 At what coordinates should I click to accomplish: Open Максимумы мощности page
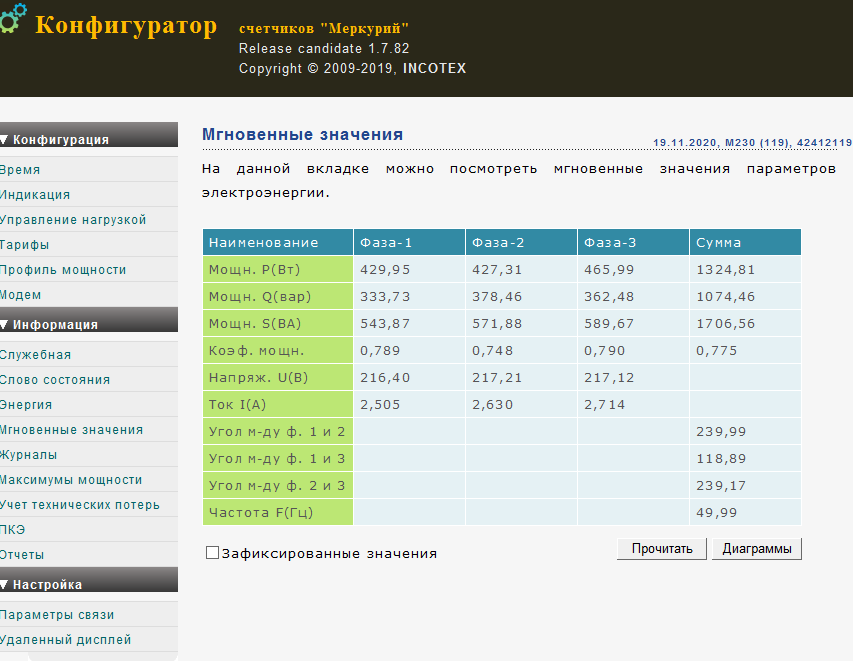71,480
